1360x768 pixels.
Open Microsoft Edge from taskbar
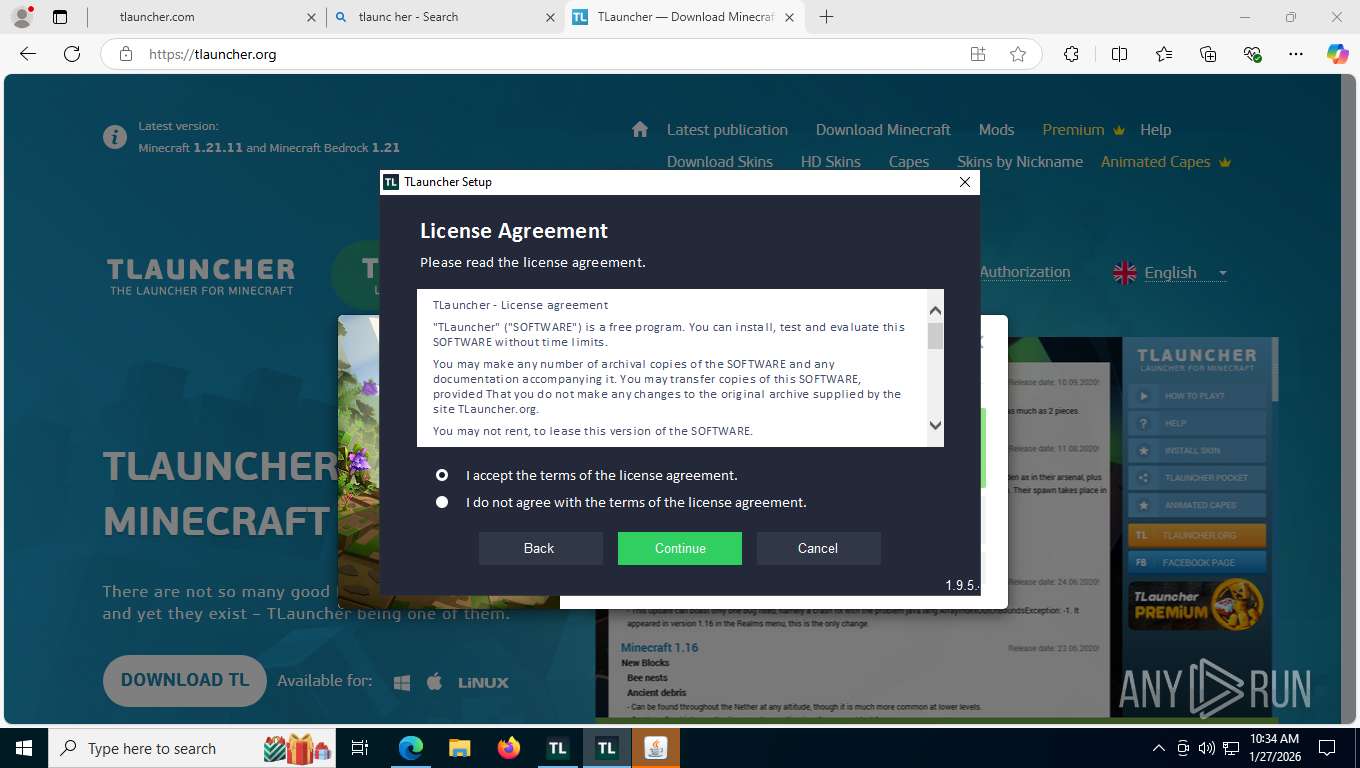tap(411, 748)
